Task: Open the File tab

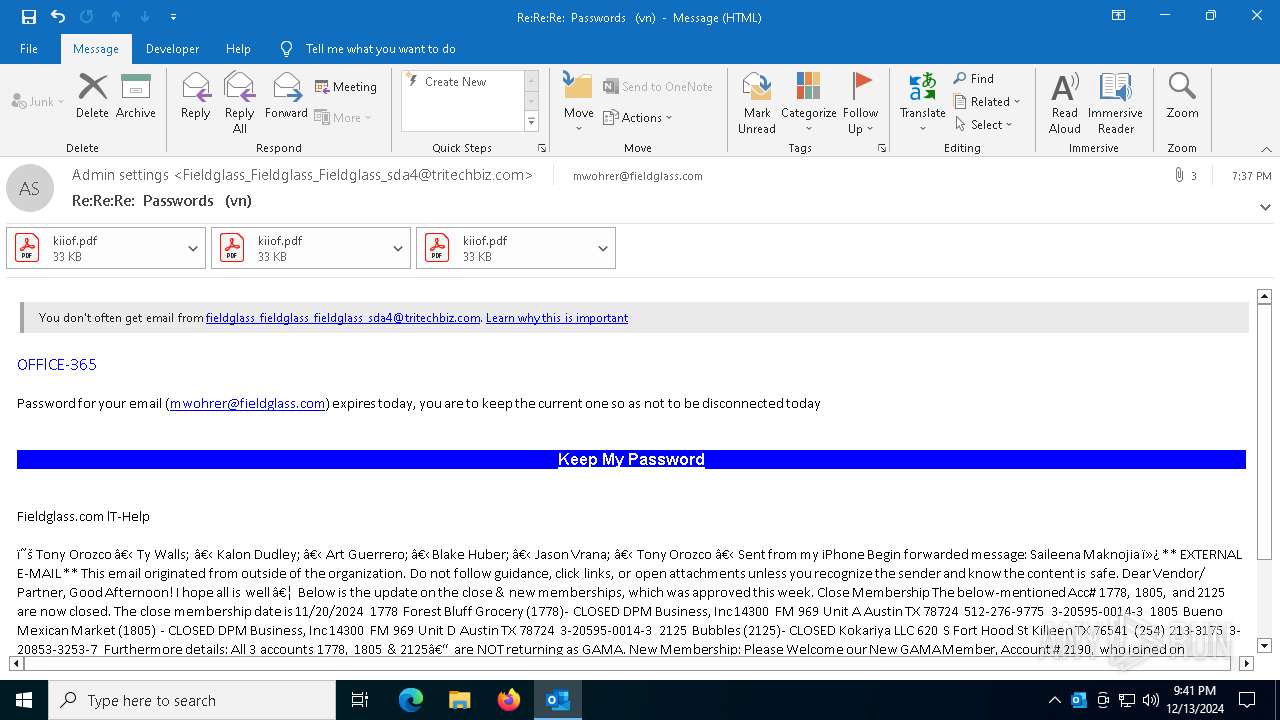Action: 29,49
